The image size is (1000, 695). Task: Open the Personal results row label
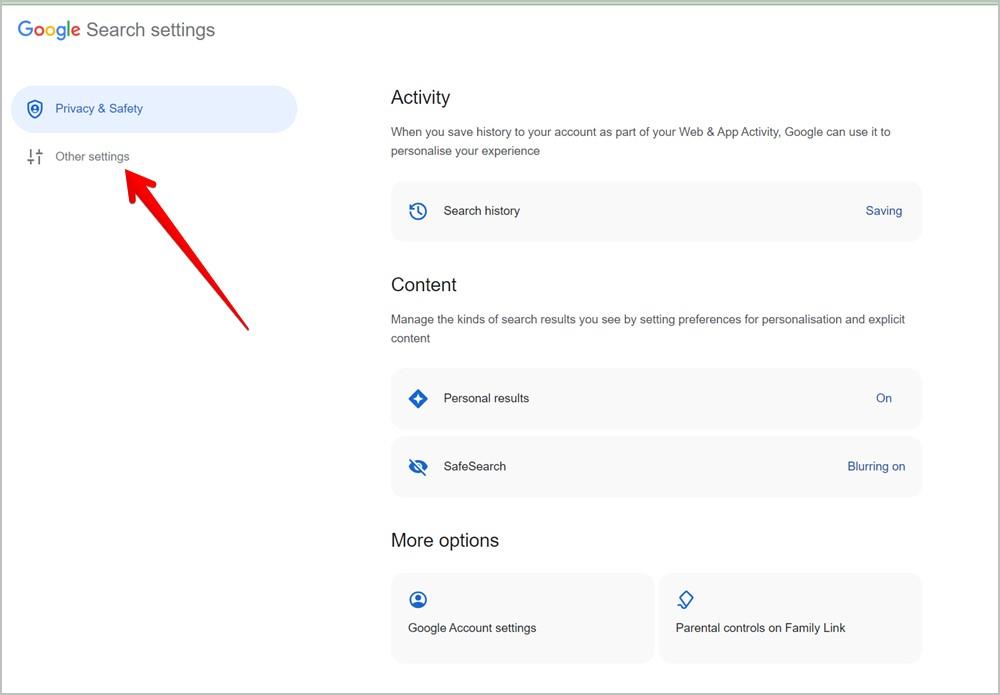pos(486,399)
